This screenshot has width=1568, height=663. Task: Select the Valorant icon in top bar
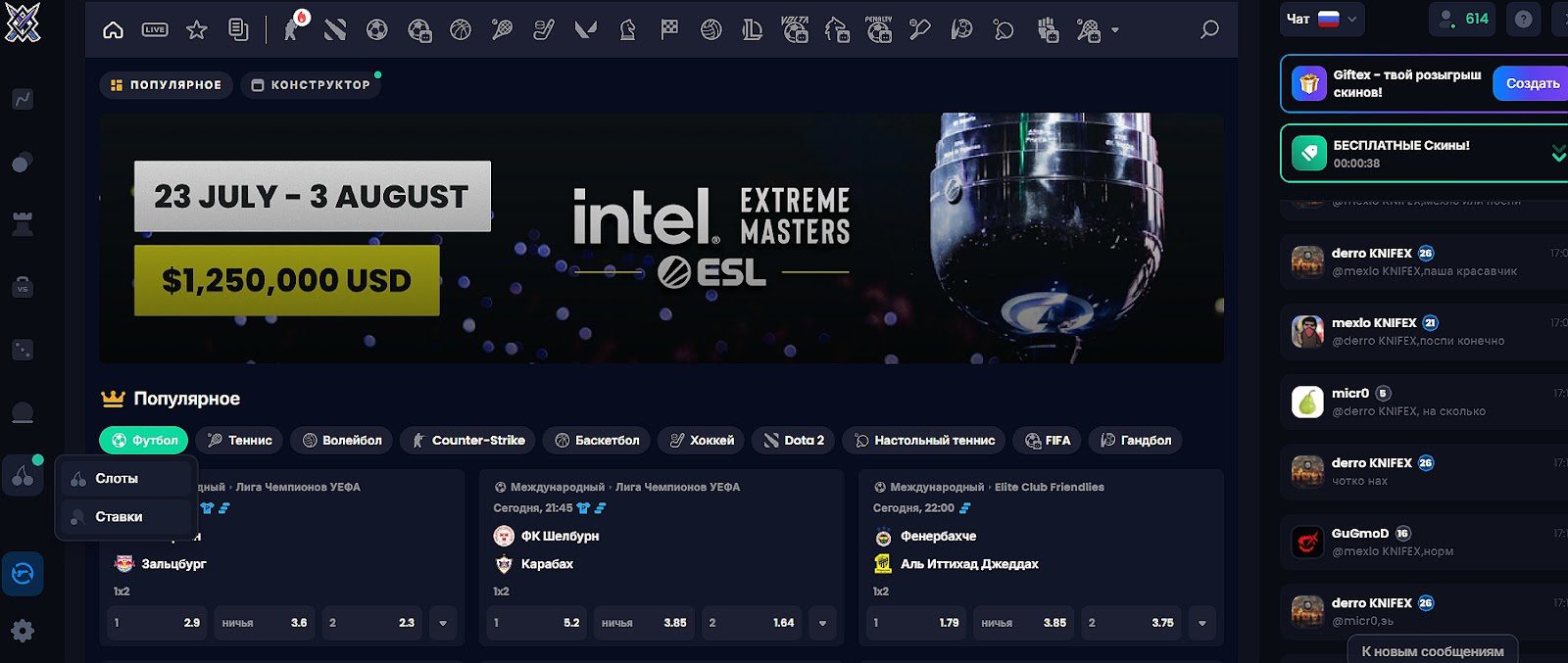(586, 30)
